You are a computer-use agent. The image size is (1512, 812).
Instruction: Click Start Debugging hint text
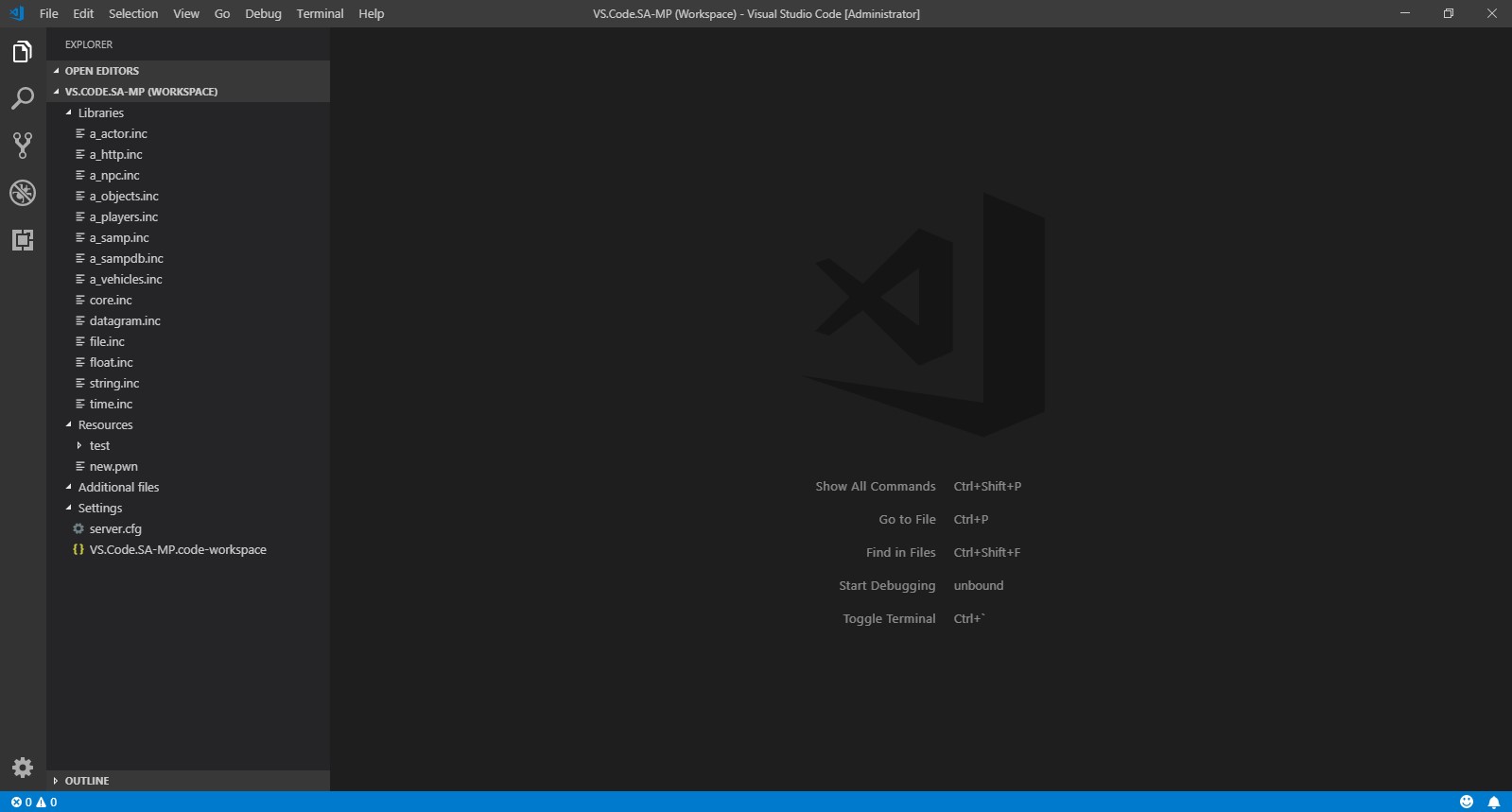click(887, 585)
